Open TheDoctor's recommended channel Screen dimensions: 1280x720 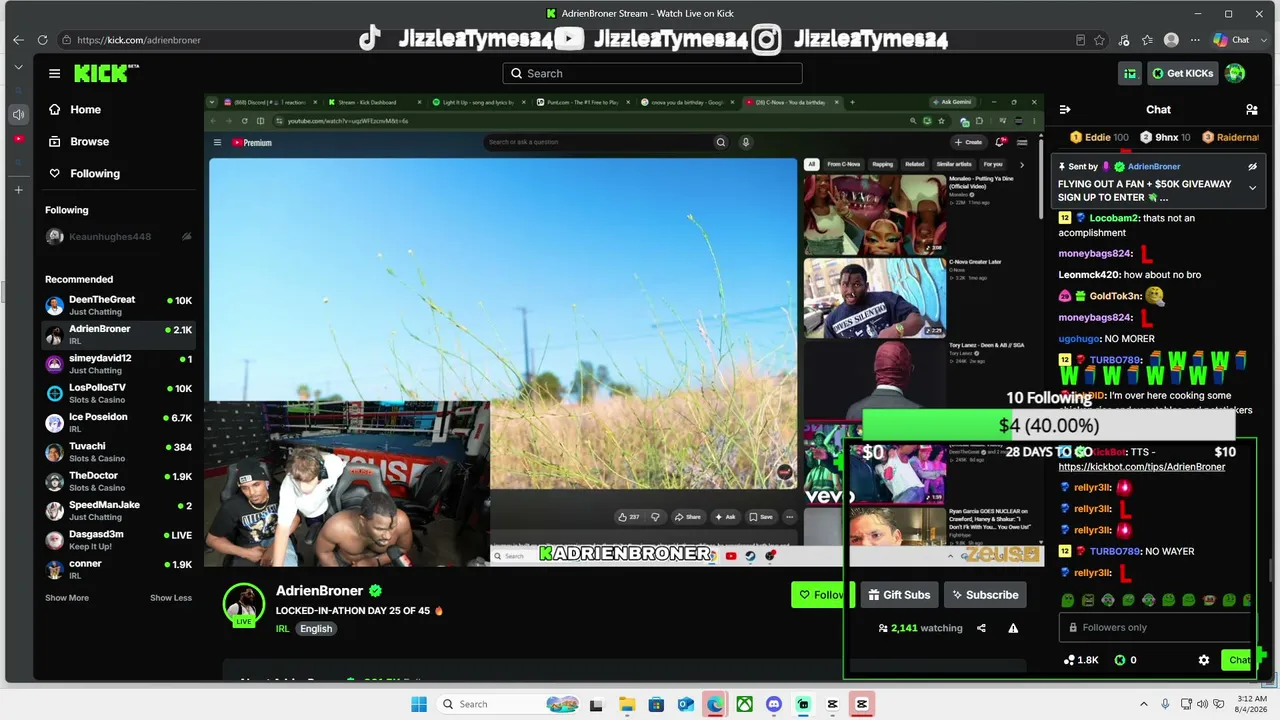coord(118,481)
